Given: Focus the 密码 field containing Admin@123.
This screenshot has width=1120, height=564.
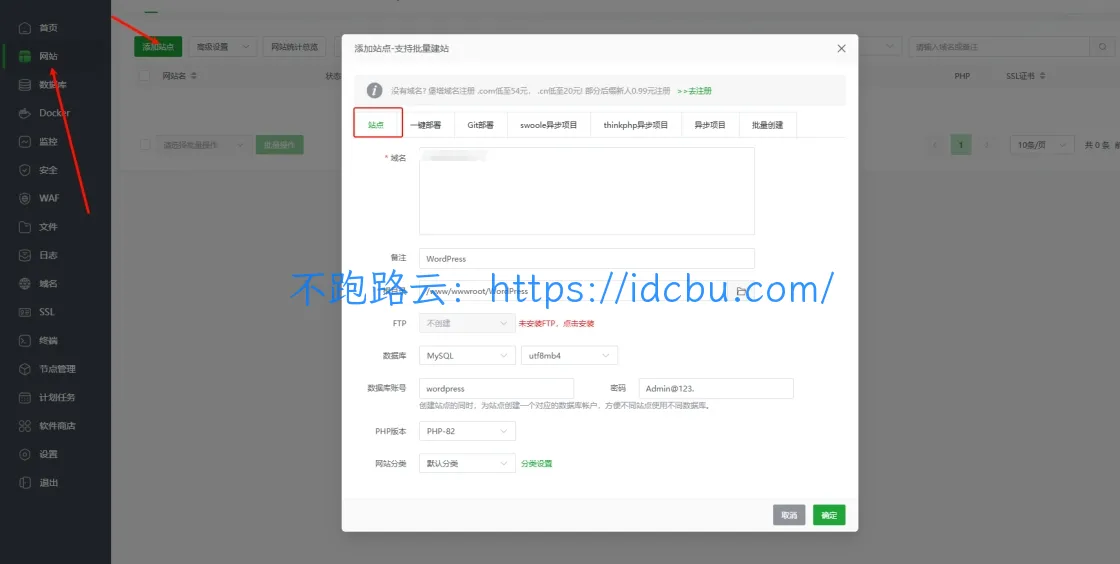Looking at the screenshot, I should coord(716,388).
